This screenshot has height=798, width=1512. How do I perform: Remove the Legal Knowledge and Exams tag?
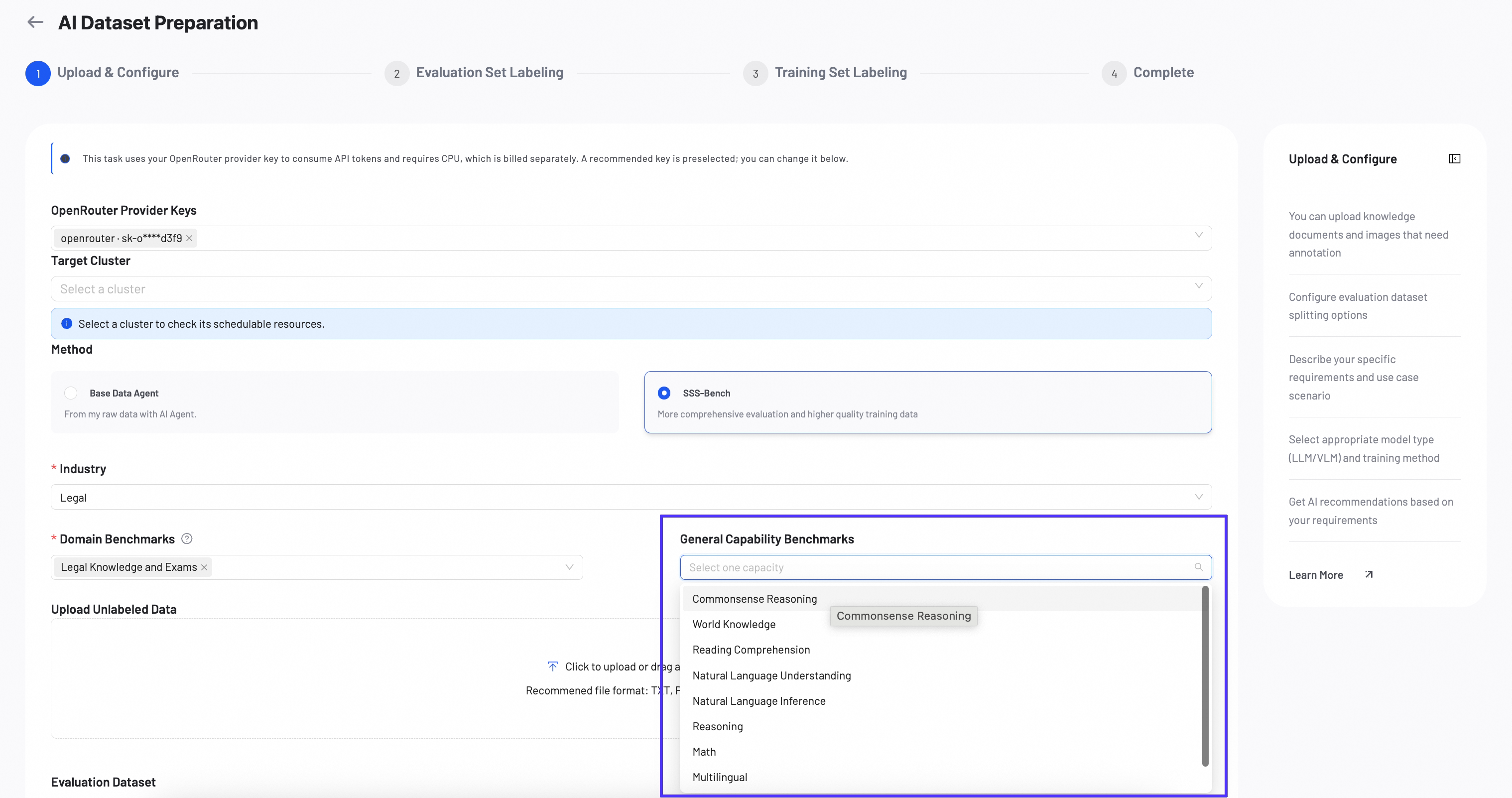[x=204, y=567]
